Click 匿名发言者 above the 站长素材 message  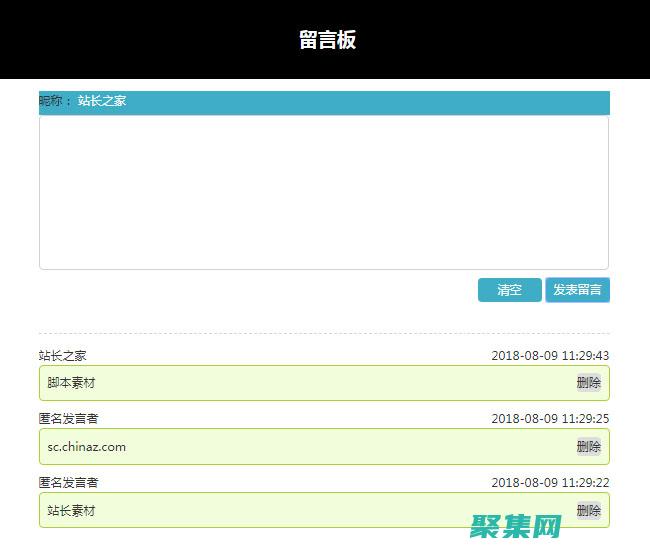(x=69, y=482)
